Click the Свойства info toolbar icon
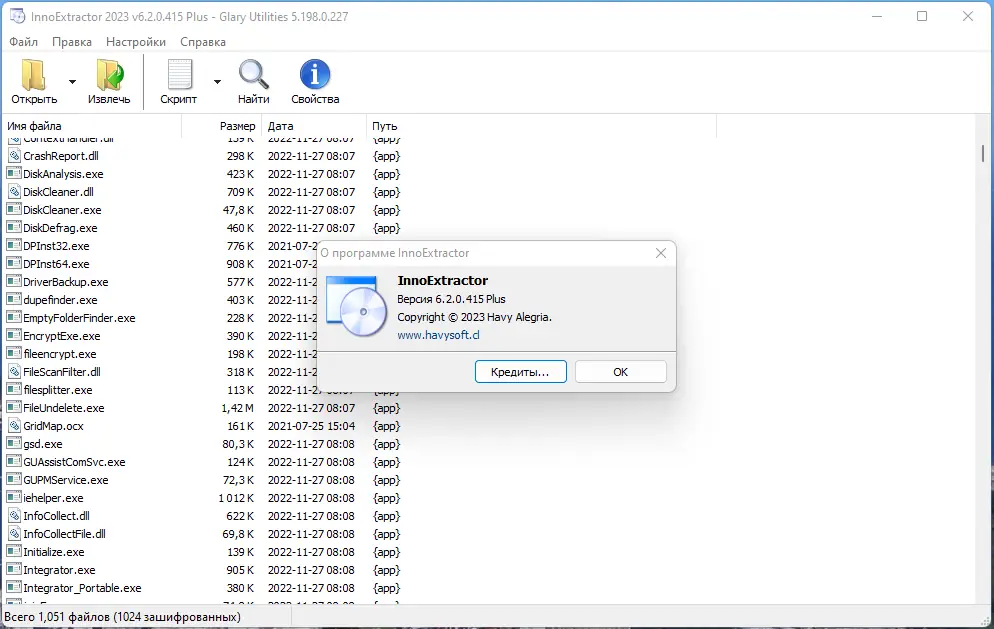Image resolution: width=994 pixels, height=629 pixels. pos(315,75)
